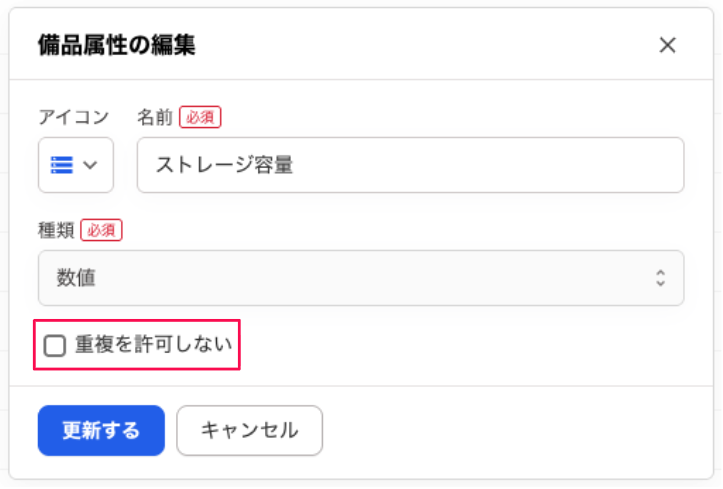Select the 数値 value text in the dropdown
This screenshot has width=723, height=489.
pos(76,278)
